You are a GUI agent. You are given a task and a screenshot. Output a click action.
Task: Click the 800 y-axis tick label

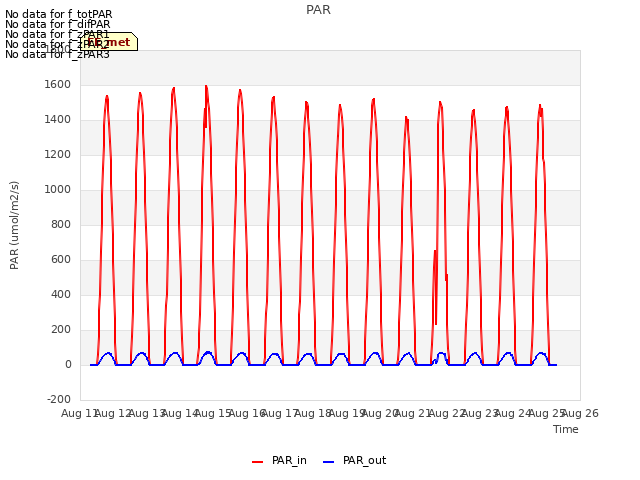61,224
